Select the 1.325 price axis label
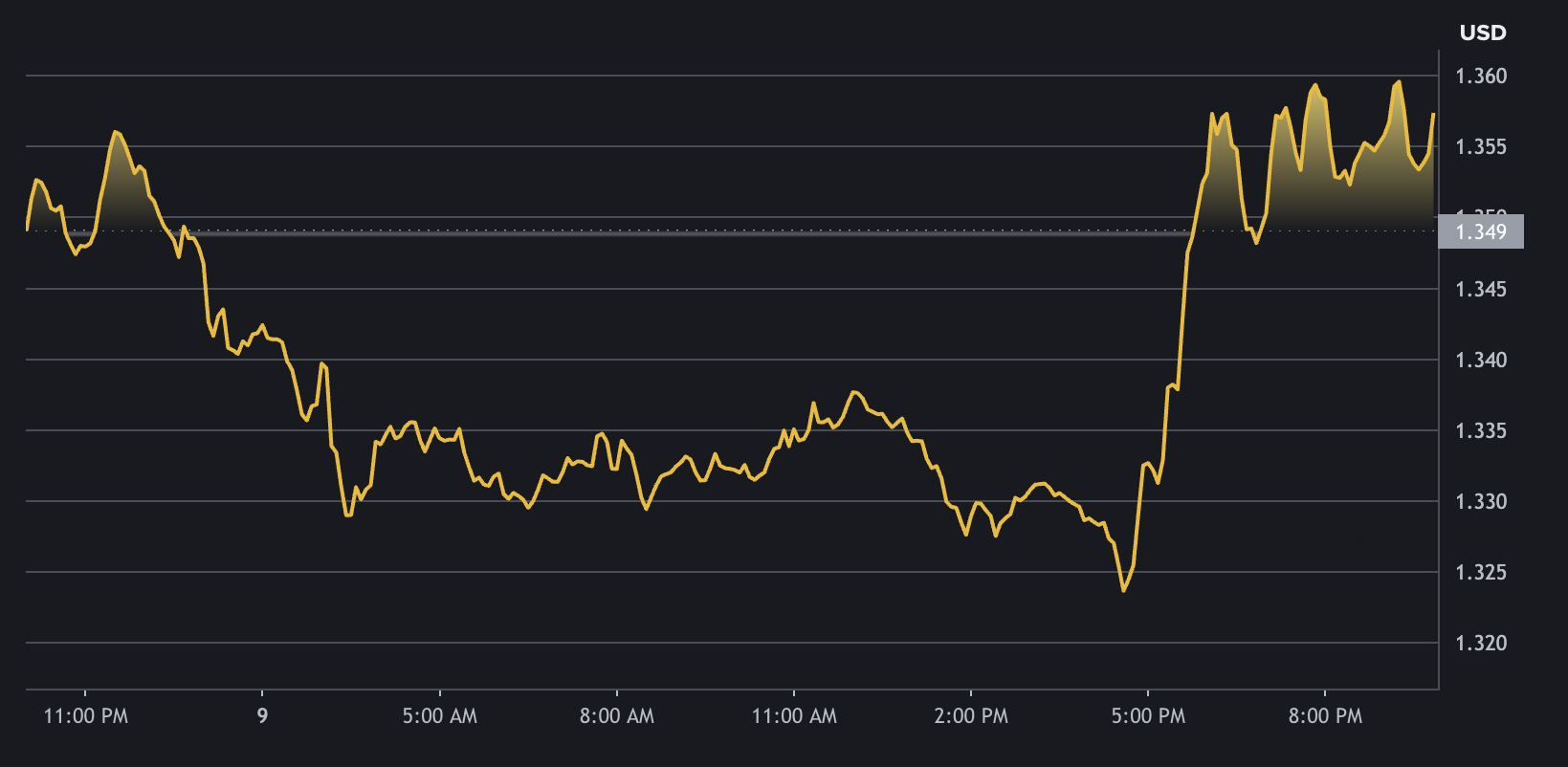1568x767 pixels. tap(1480, 572)
